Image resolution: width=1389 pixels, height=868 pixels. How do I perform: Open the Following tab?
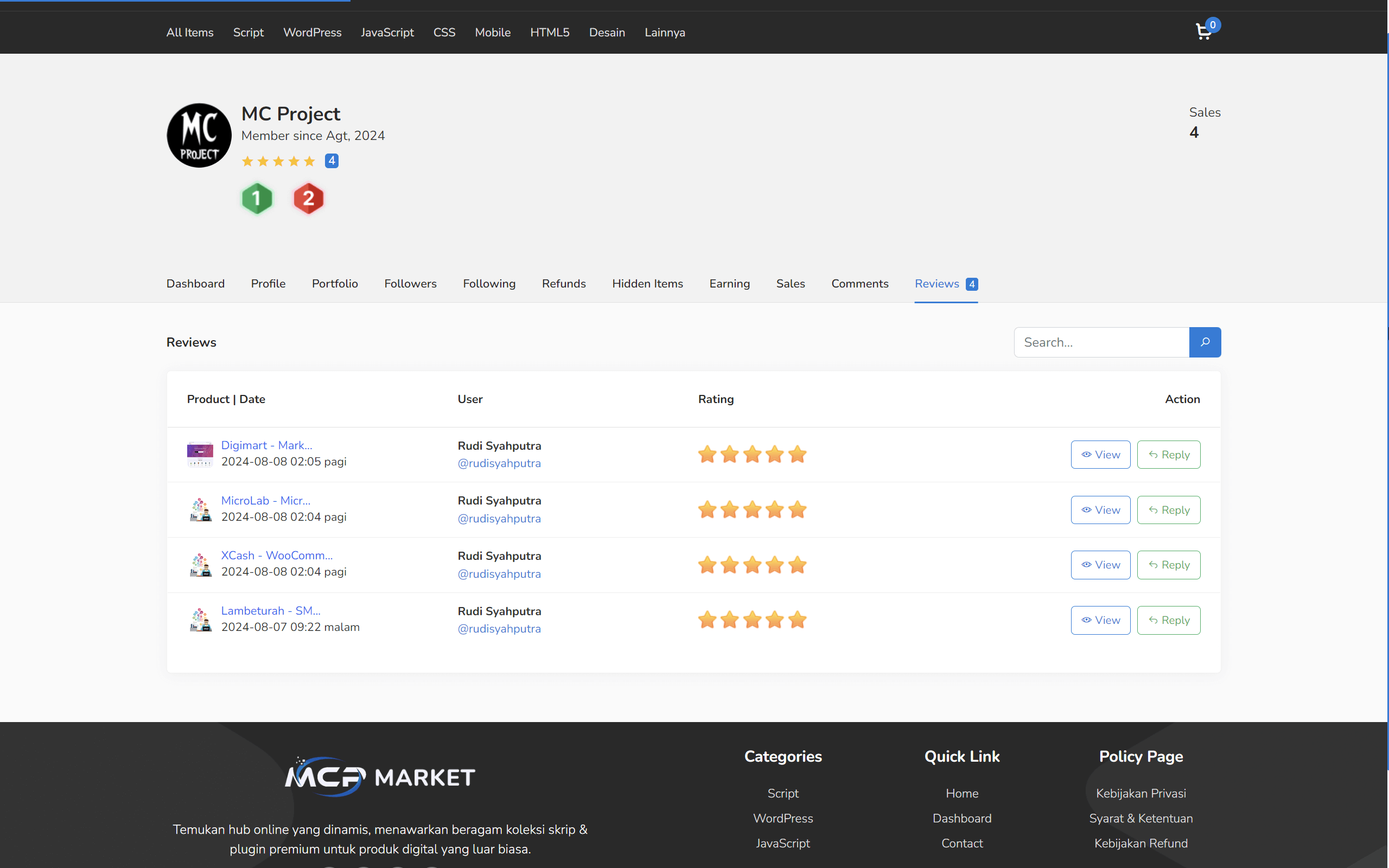pos(489,284)
